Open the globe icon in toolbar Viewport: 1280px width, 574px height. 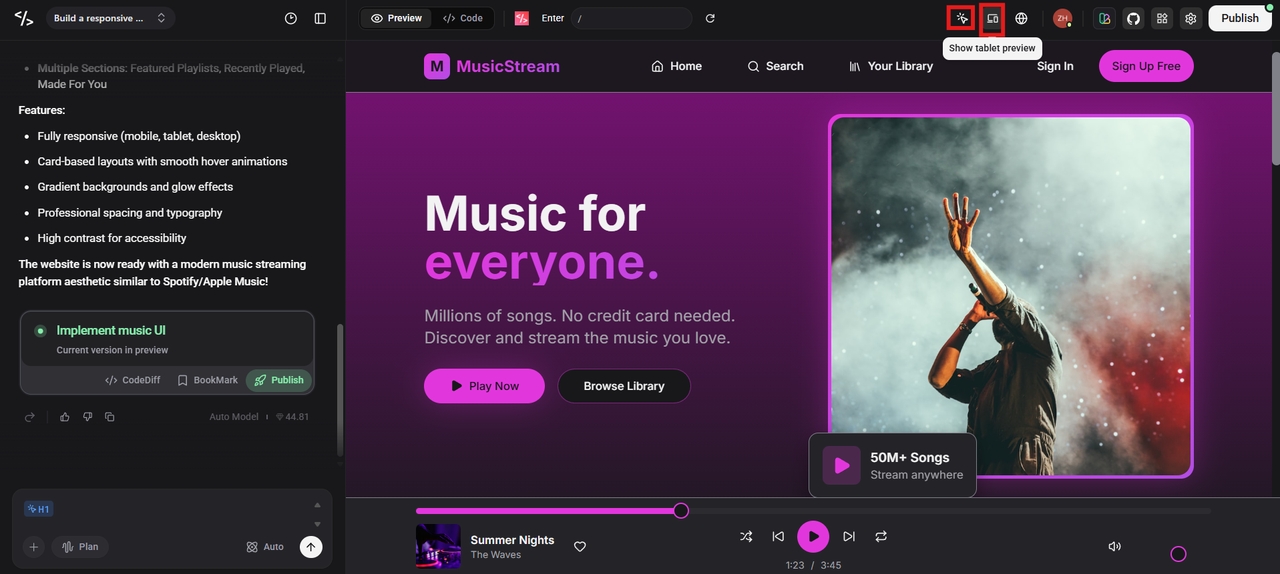(1021, 18)
